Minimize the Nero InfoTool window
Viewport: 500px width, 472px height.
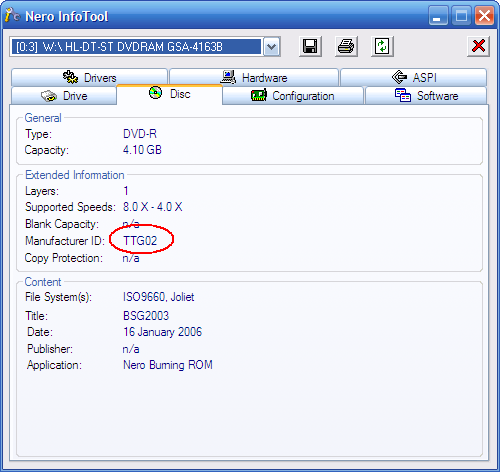[438, 15]
